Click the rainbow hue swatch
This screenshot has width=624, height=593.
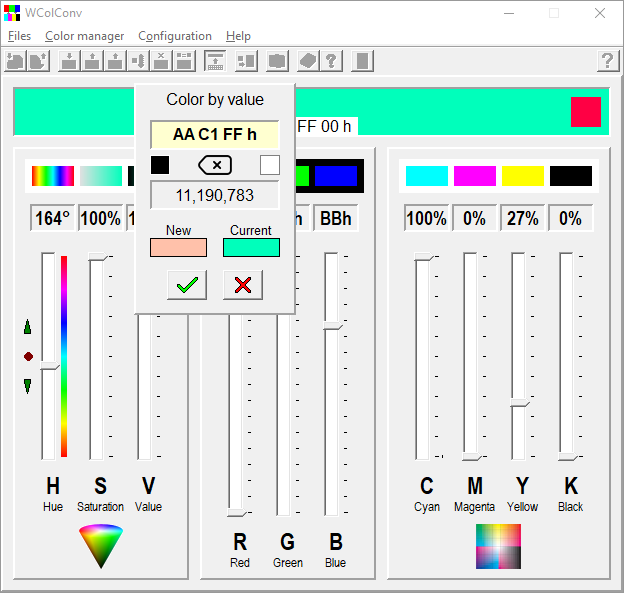(x=53, y=176)
